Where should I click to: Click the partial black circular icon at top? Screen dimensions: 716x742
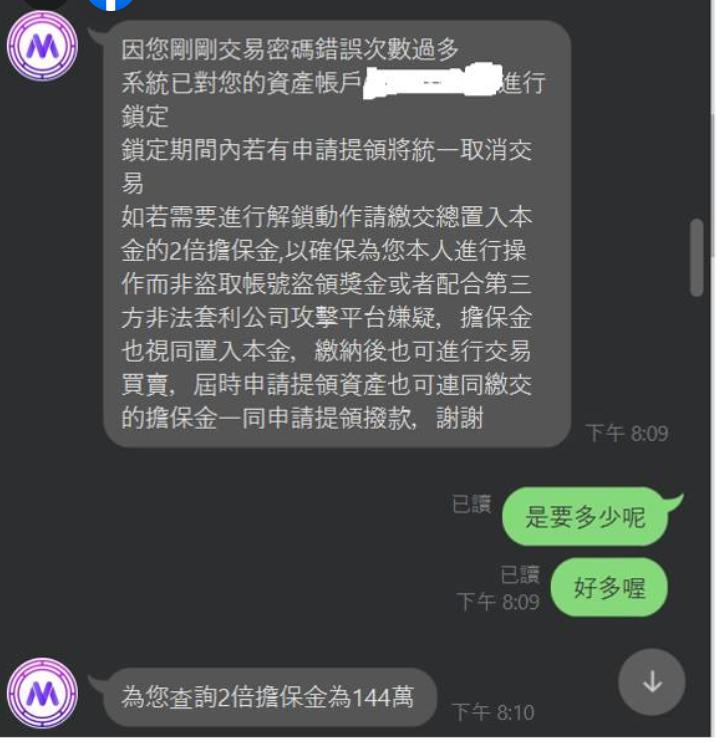(x=46, y=5)
